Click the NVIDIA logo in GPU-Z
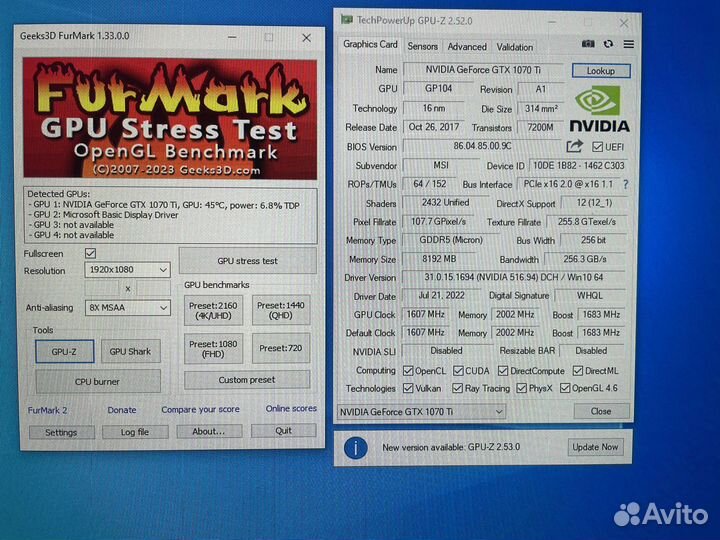This screenshot has height=540, width=720. (x=599, y=109)
